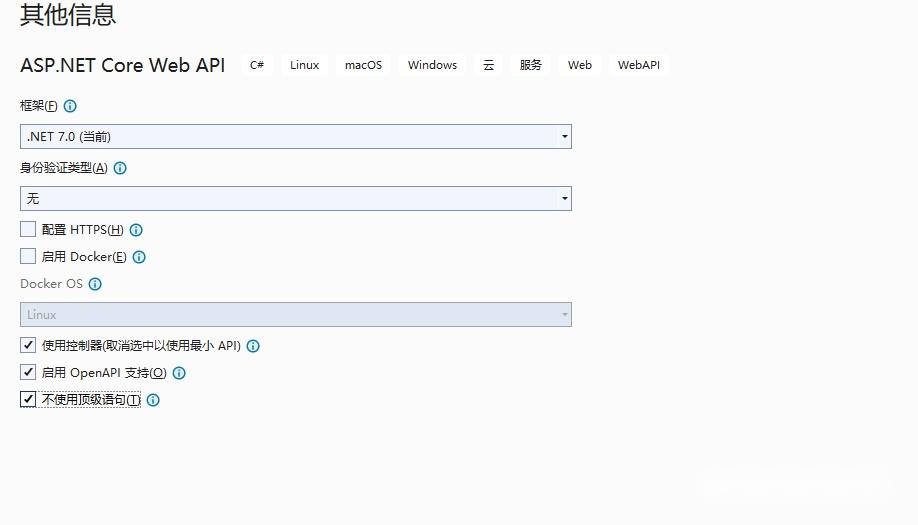
Task: Click the info icon beside 启用 Docker(E)
Action: pyautogui.click(x=139, y=257)
